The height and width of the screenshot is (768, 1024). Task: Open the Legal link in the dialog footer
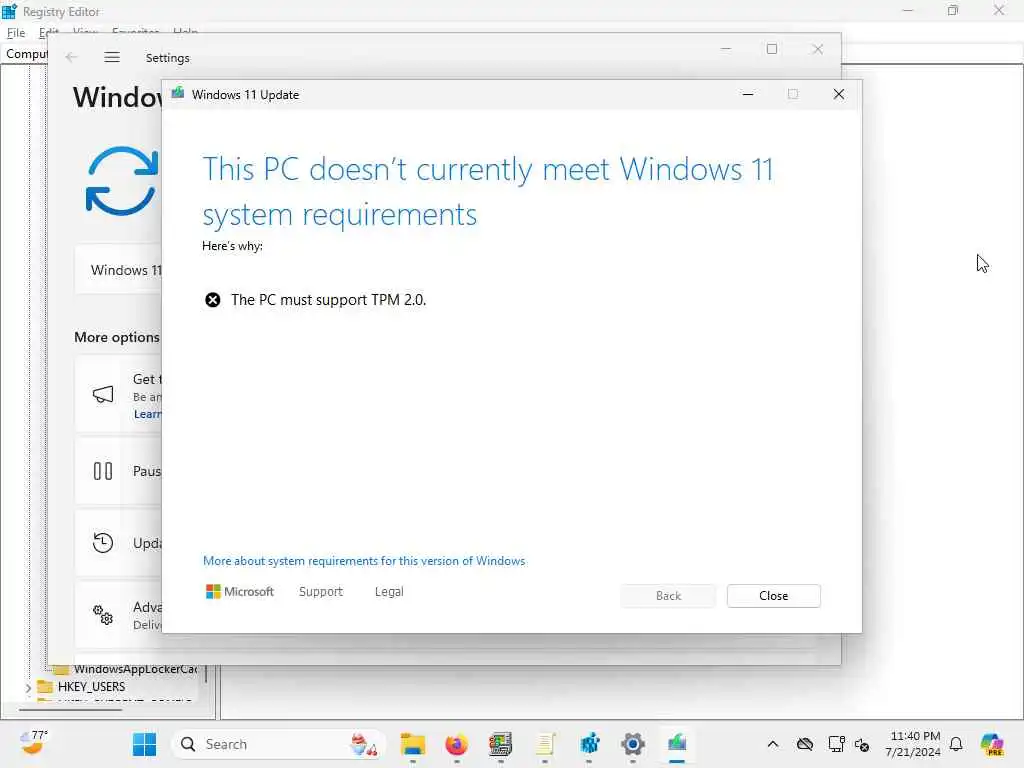coord(389,592)
